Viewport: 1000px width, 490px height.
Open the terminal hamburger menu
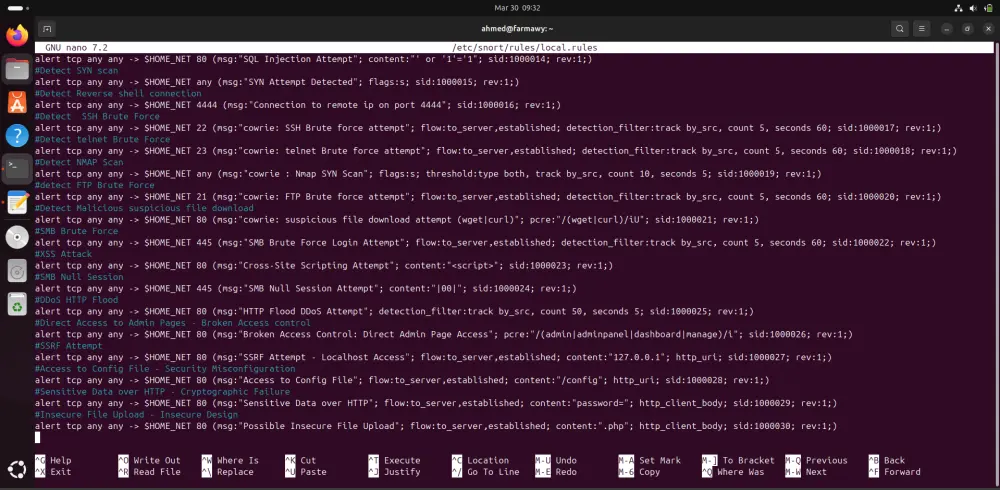coord(921,29)
